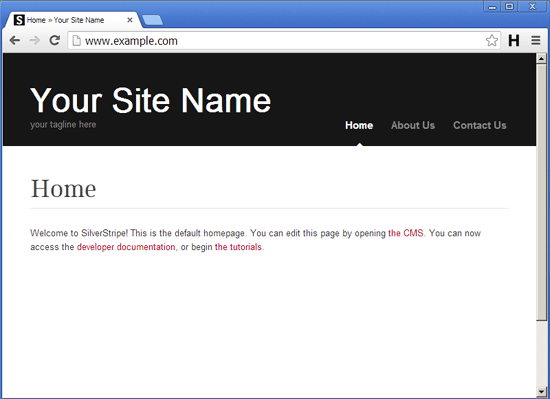The width and height of the screenshot is (550, 399).
Task: Click the 'your tagline here' text
Action: [x=63, y=125]
